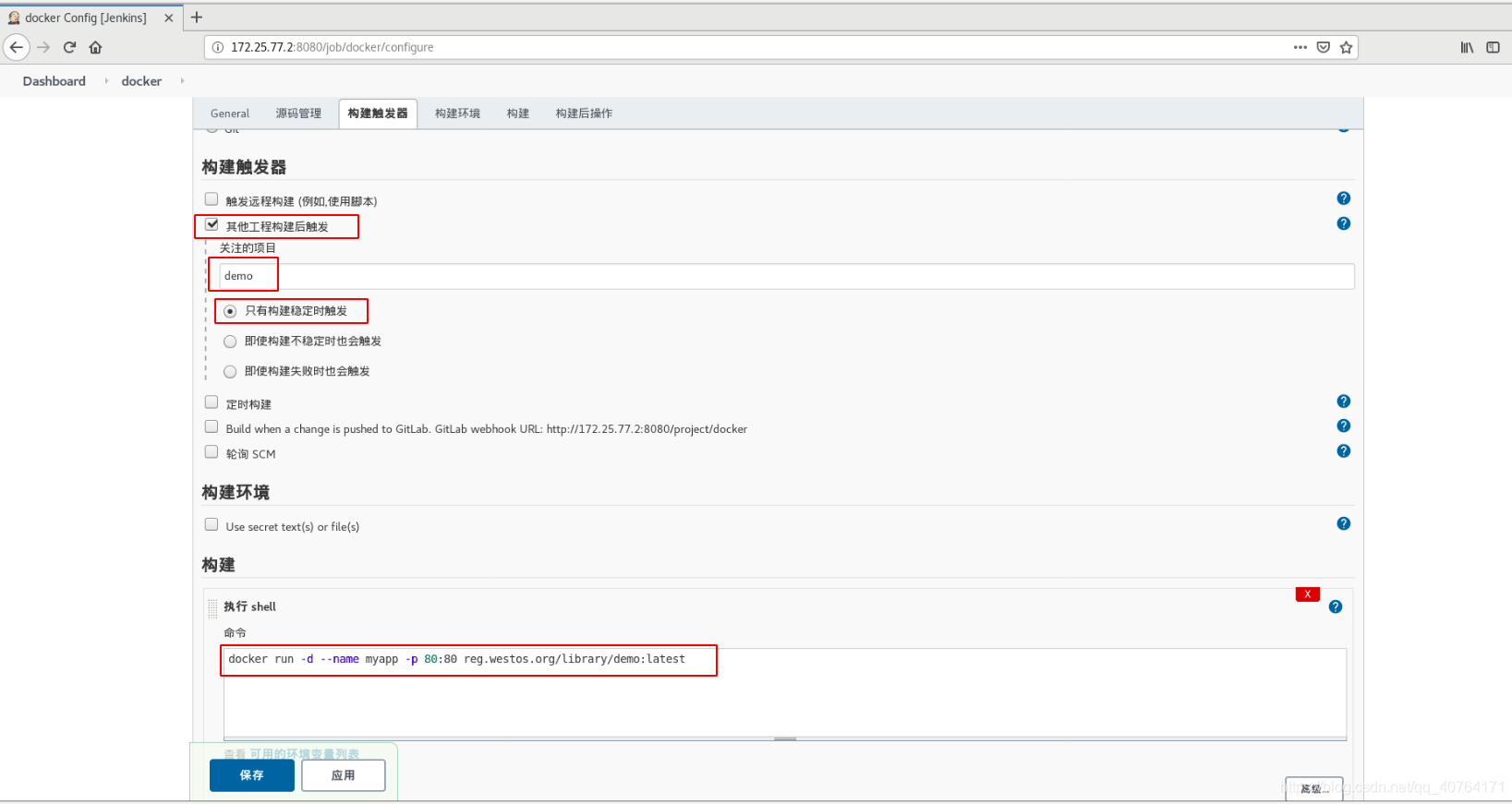Enable Use secret text(s) or file(s)

pyautogui.click(x=212, y=524)
